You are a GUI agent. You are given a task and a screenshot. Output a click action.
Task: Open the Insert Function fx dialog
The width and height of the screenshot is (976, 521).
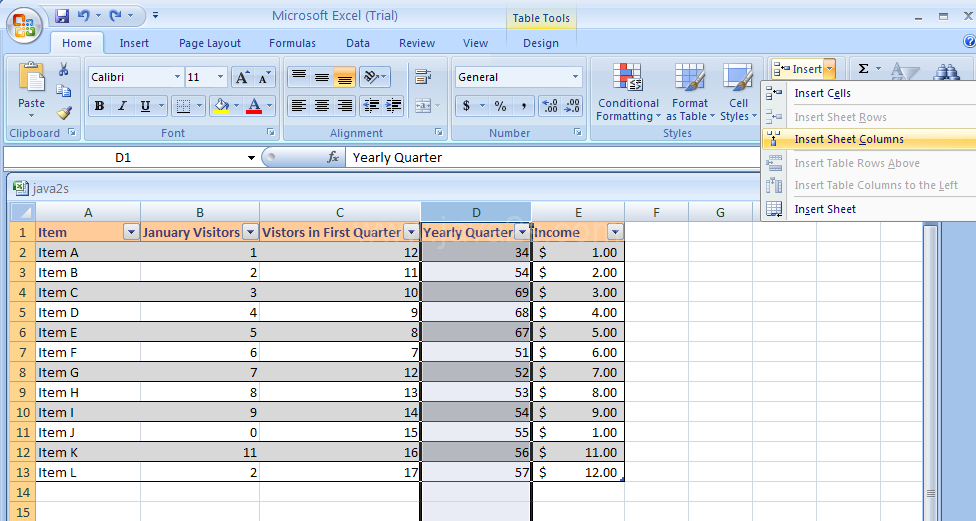click(x=334, y=157)
